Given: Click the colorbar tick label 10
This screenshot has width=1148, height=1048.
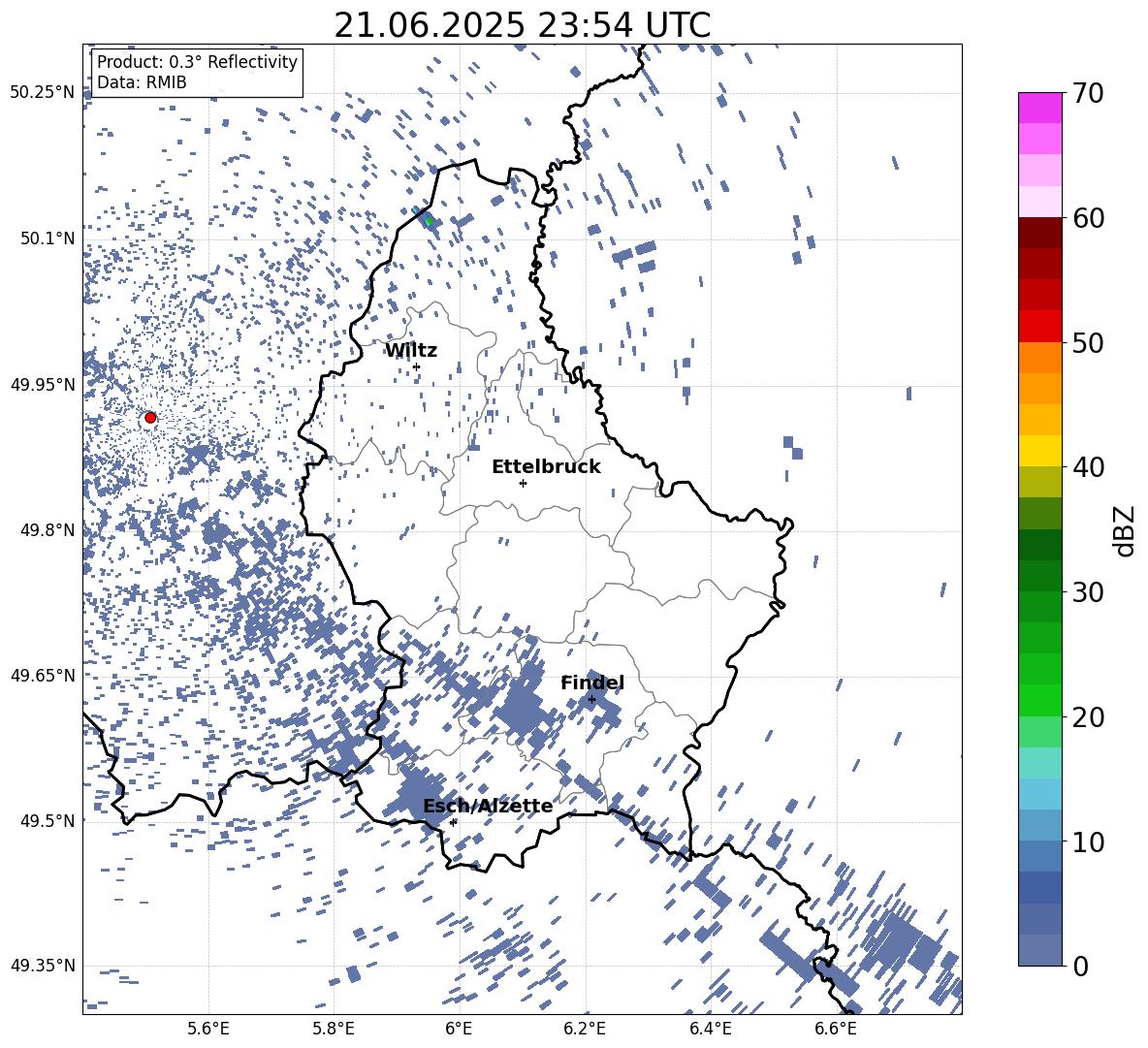Looking at the screenshot, I should click(1088, 842).
